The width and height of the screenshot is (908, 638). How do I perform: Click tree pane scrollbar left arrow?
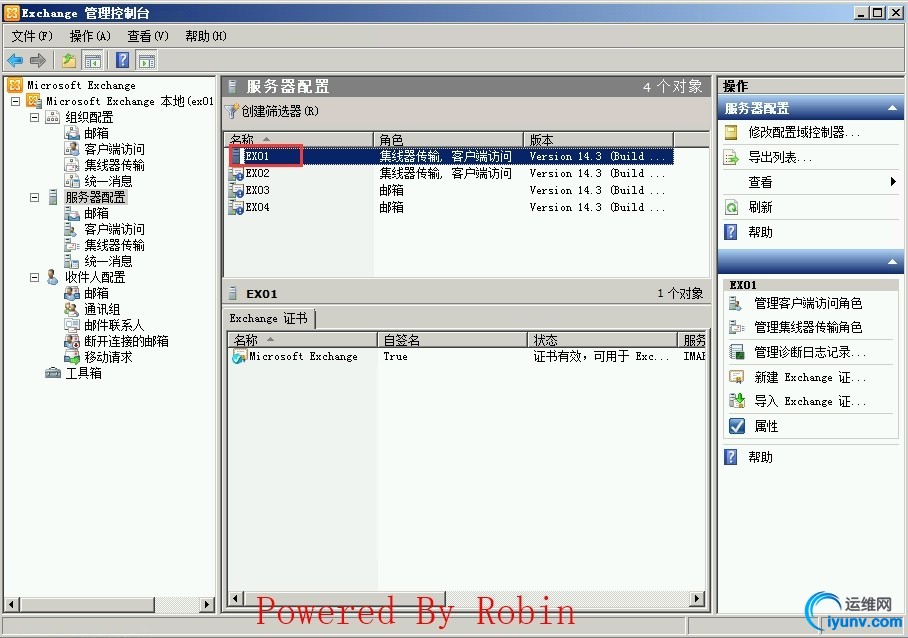click(11, 605)
